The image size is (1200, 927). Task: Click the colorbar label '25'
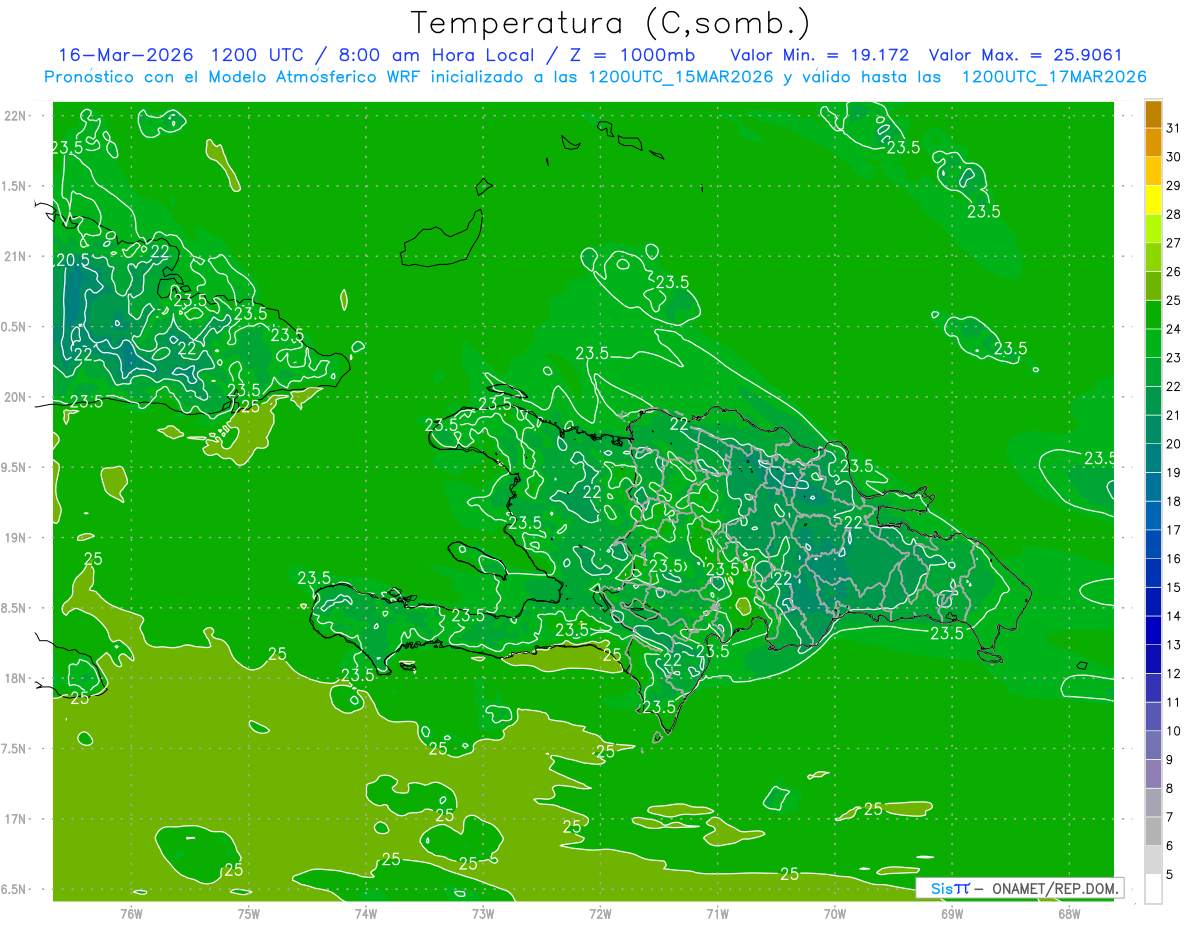(x=1174, y=300)
